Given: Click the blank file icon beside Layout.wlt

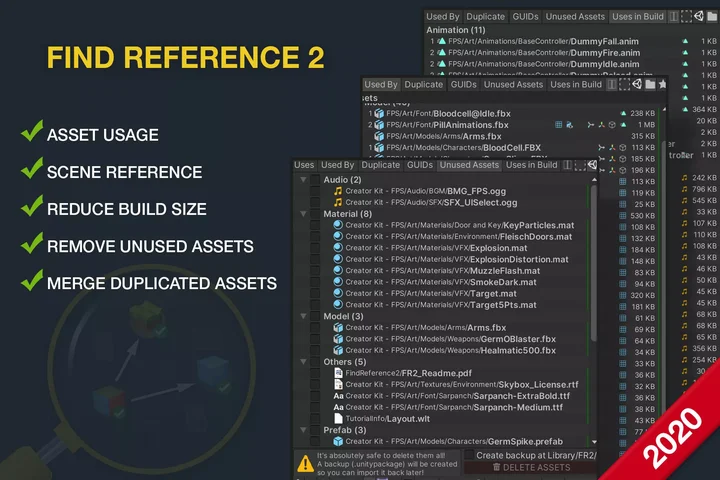Looking at the screenshot, I should [338, 418].
